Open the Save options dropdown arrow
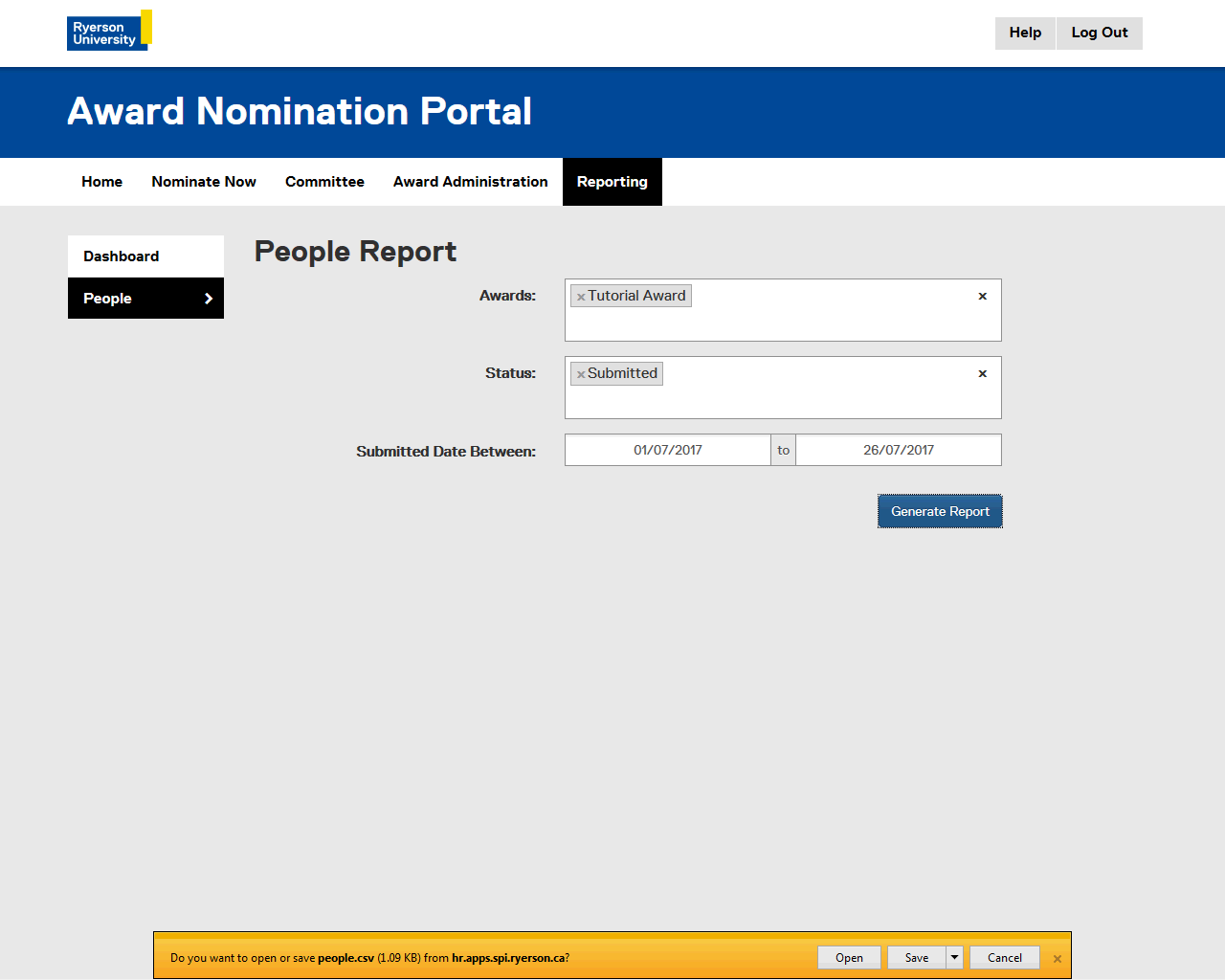Image resolution: width=1225 pixels, height=980 pixels. click(954, 957)
